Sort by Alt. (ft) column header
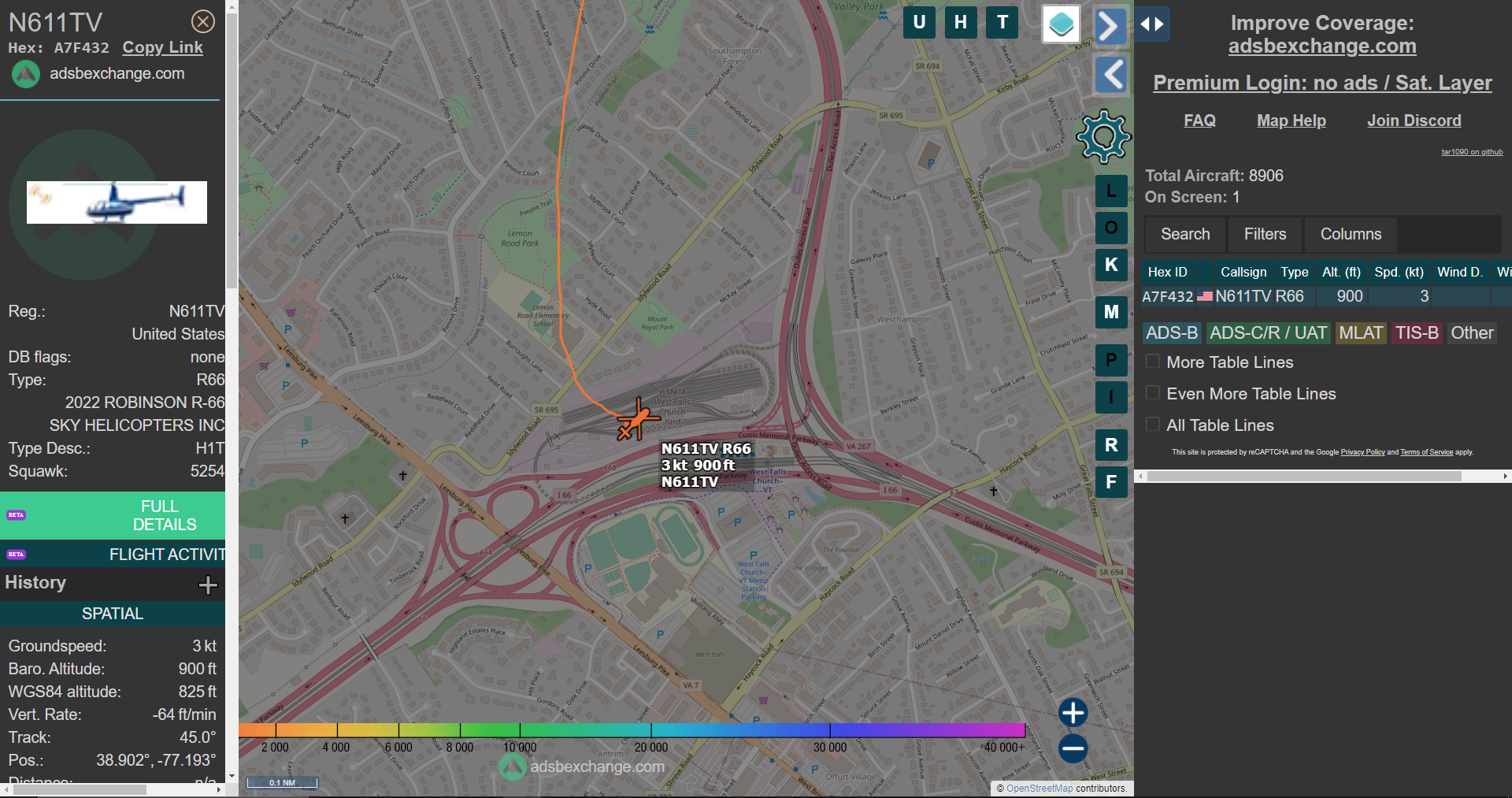1512x798 pixels. coord(1342,272)
